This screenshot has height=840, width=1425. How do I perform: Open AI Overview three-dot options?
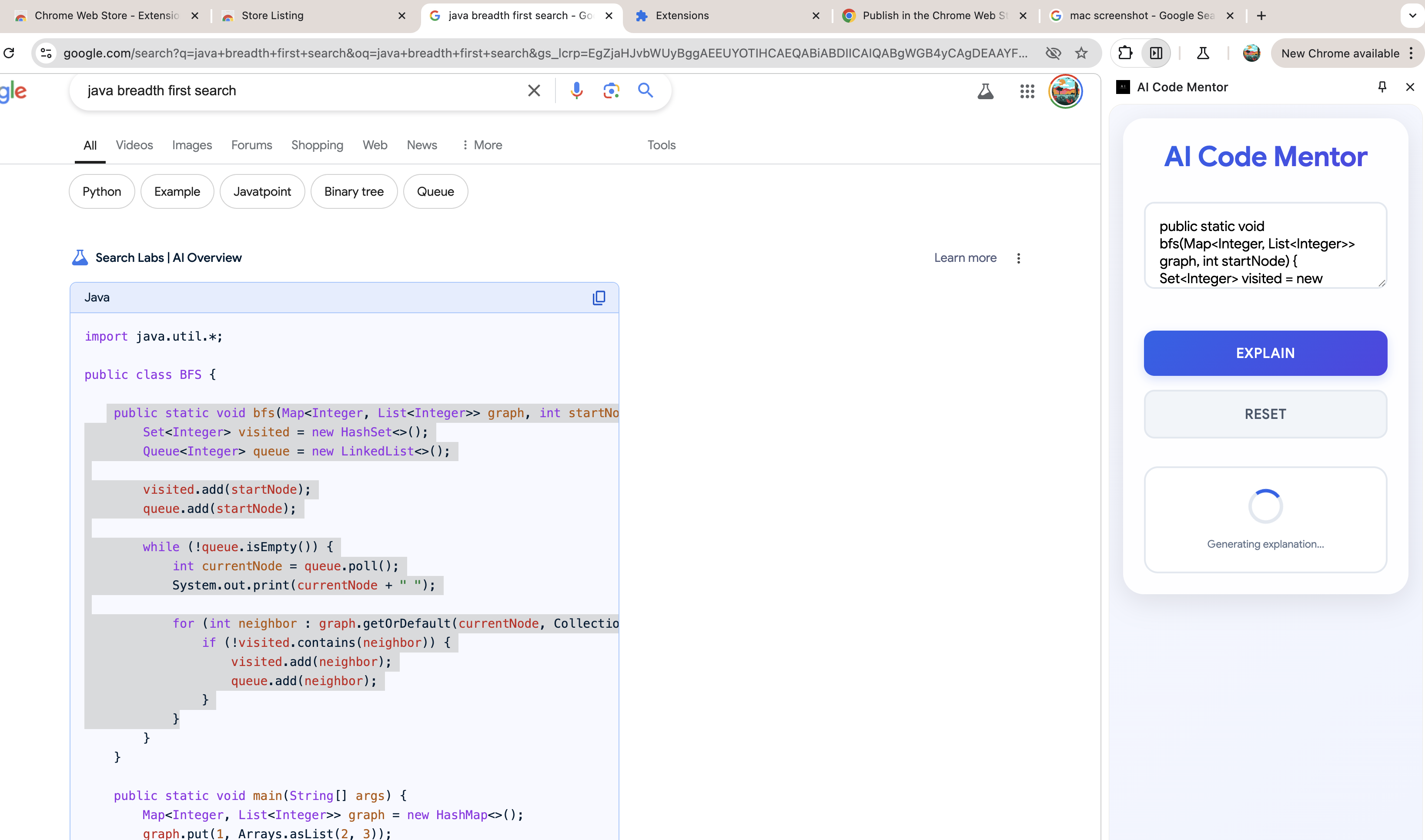[x=1019, y=258]
